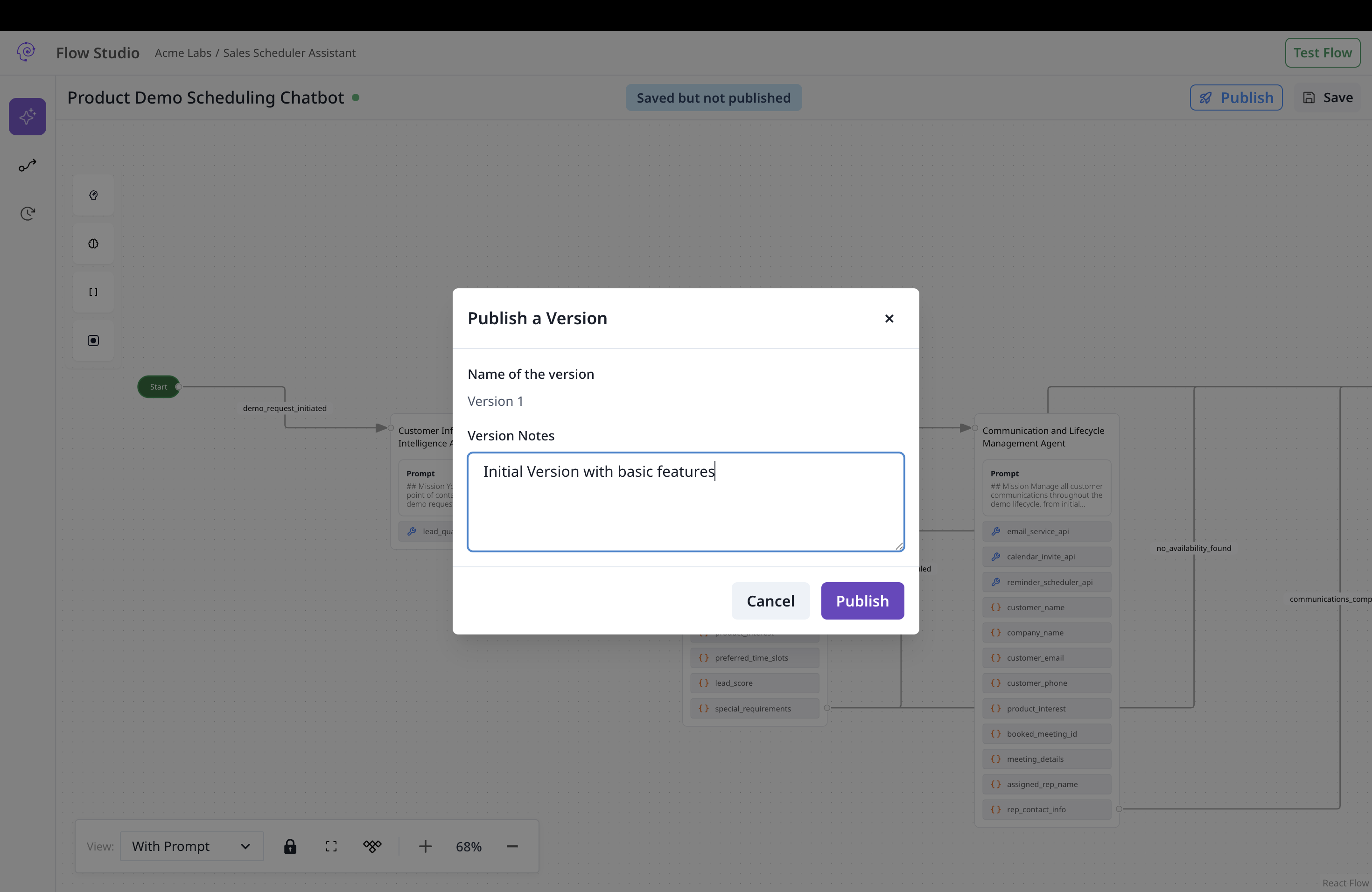Zoom out using the minus button
The image size is (1372, 892).
click(512, 846)
